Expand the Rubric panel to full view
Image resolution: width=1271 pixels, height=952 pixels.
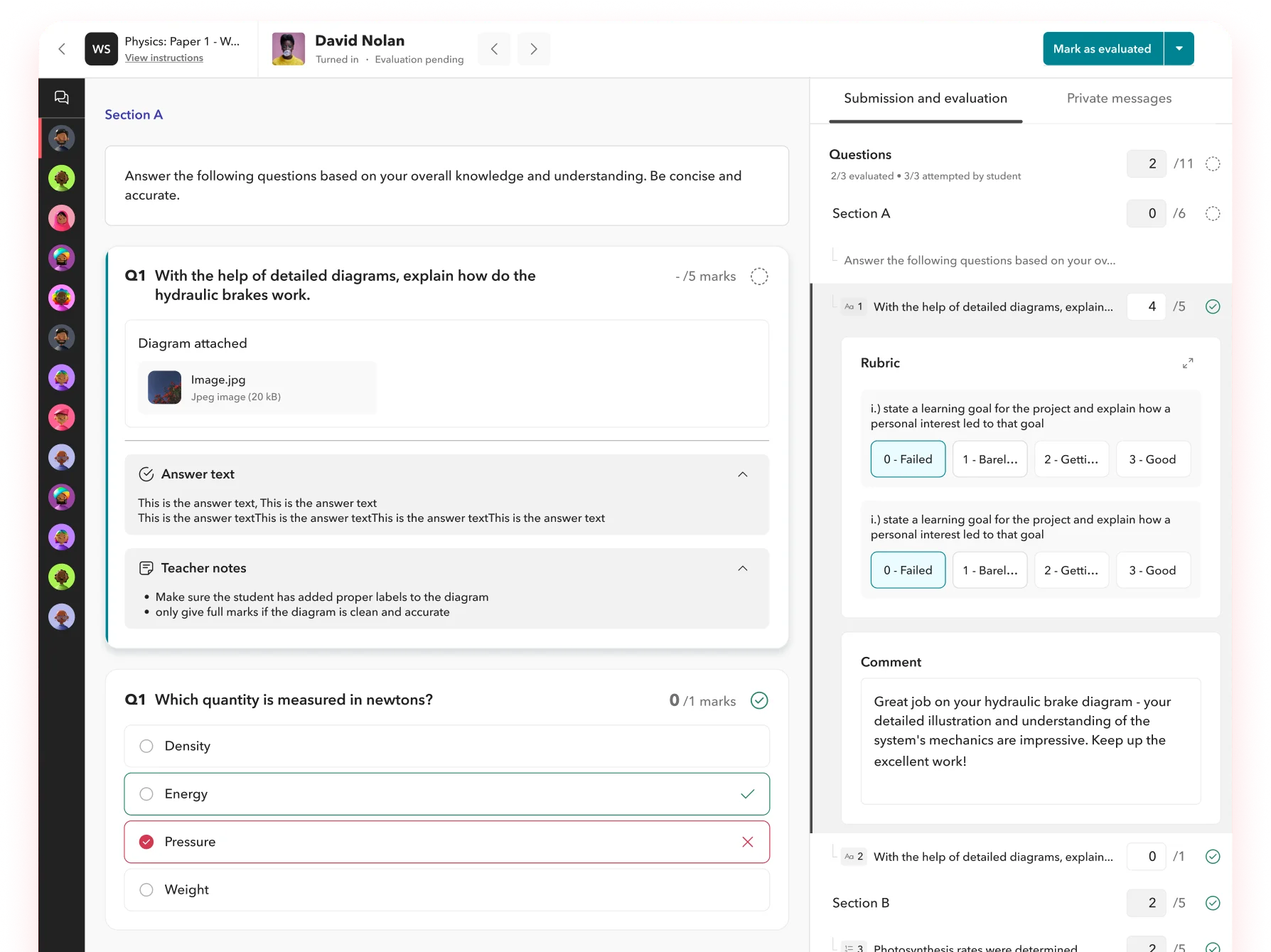[x=1188, y=363]
